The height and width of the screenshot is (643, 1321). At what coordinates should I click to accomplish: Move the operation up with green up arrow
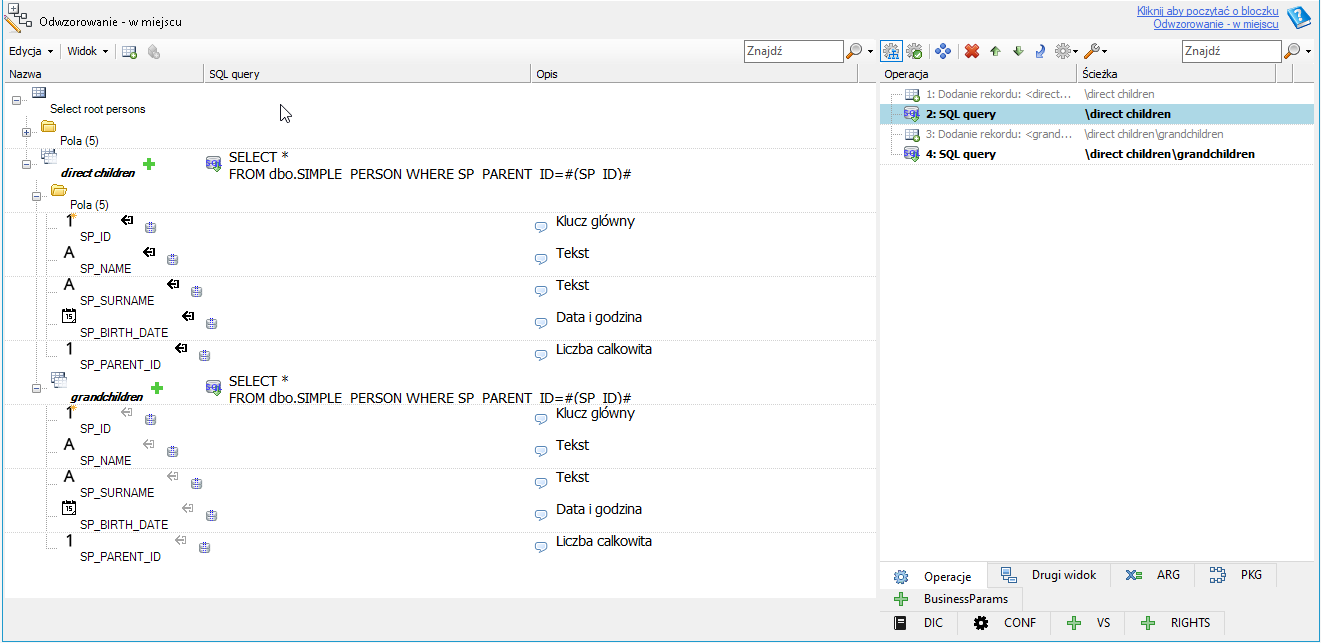tap(995, 51)
